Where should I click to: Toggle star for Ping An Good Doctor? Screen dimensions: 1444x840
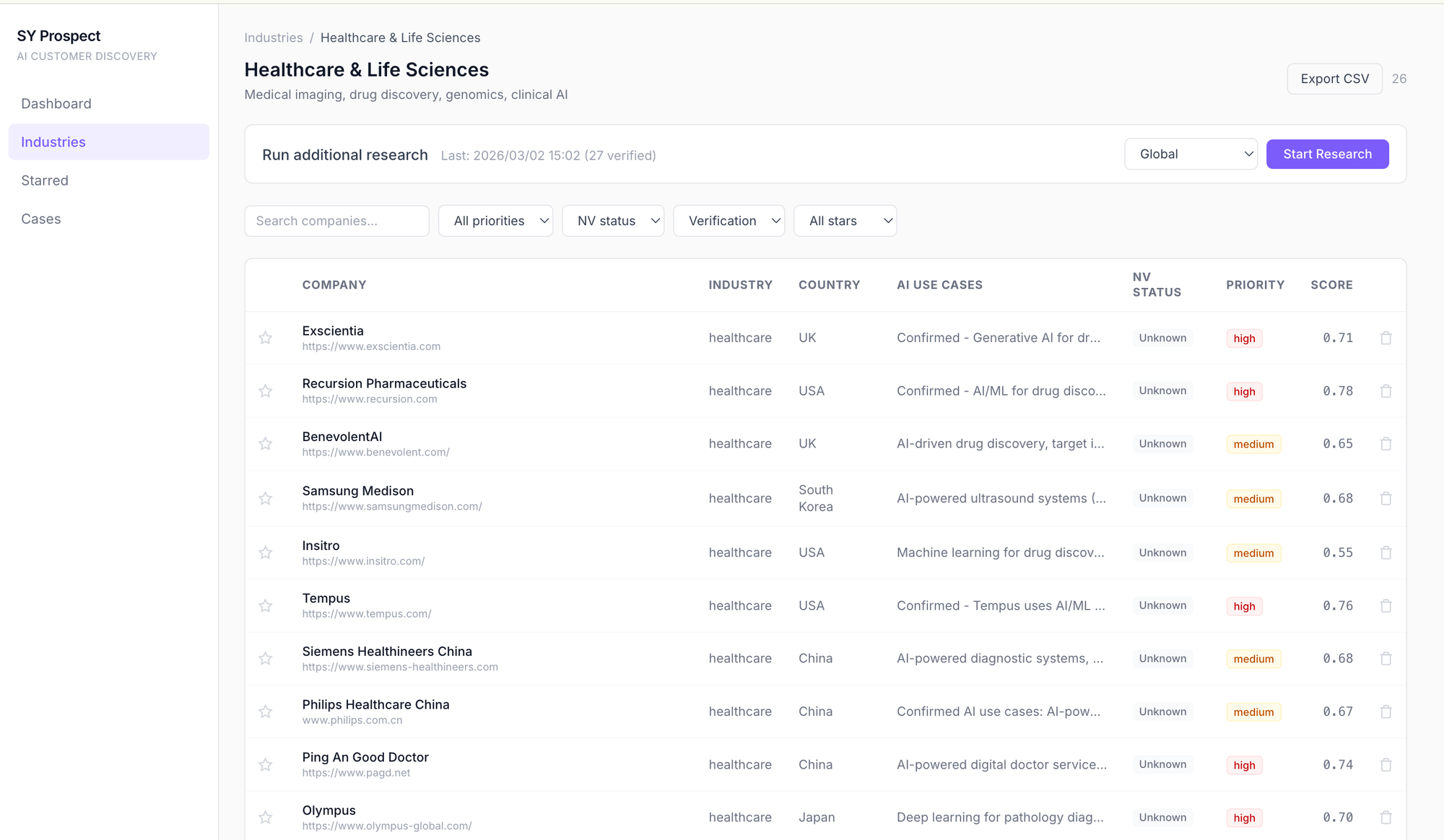pyautogui.click(x=266, y=764)
